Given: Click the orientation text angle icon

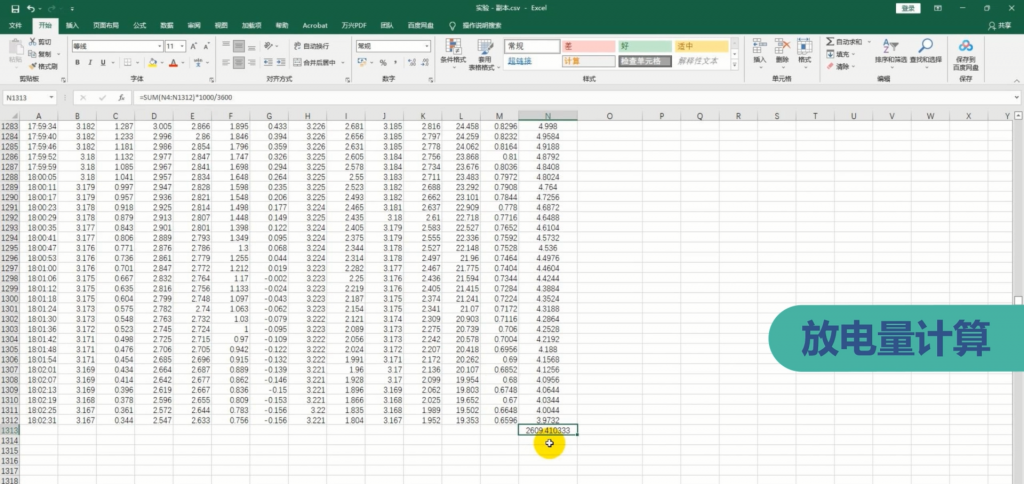Looking at the screenshot, I should click(268, 46).
